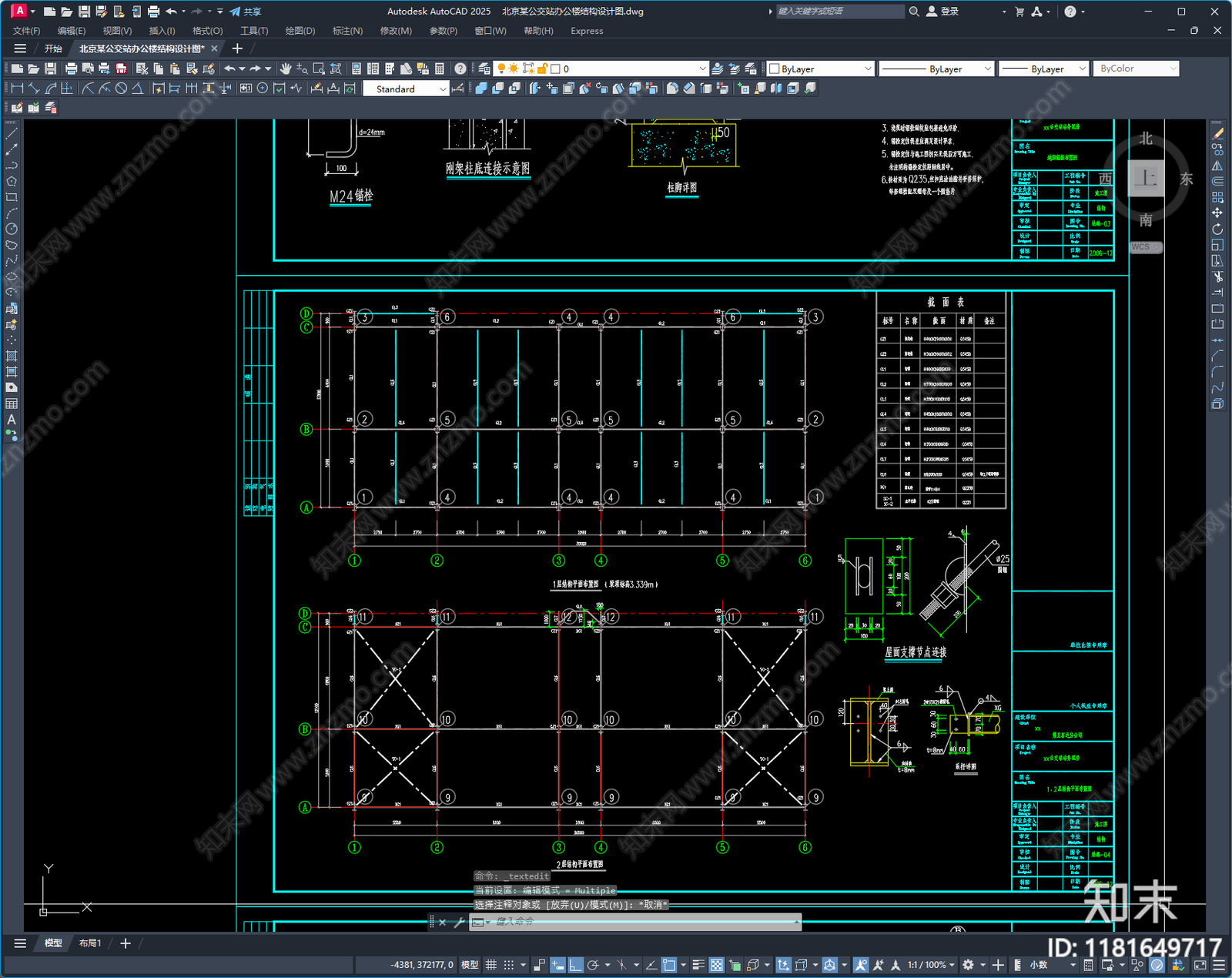Click the Move tool in right toolbar
This screenshot has height=978, width=1232.
pos(1217,213)
